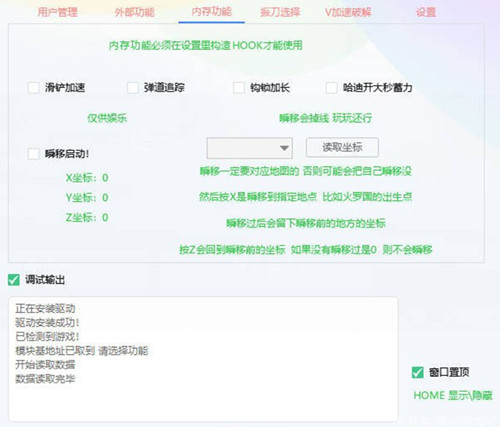Select the 内存功能 tab
500x427 pixels.
pyautogui.click(x=211, y=12)
